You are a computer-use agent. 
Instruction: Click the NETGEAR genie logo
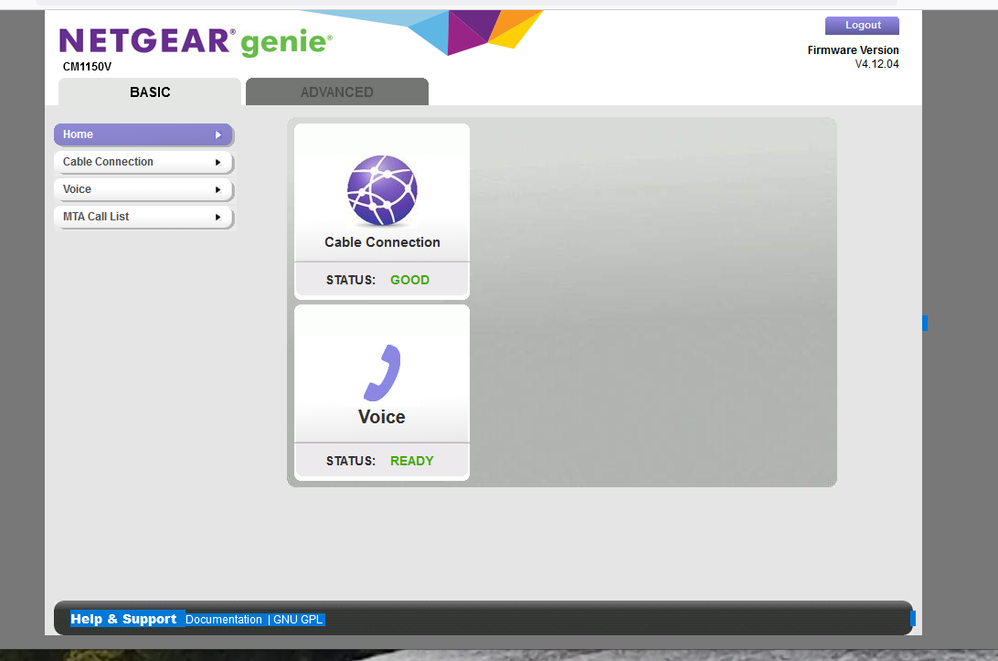click(195, 41)
